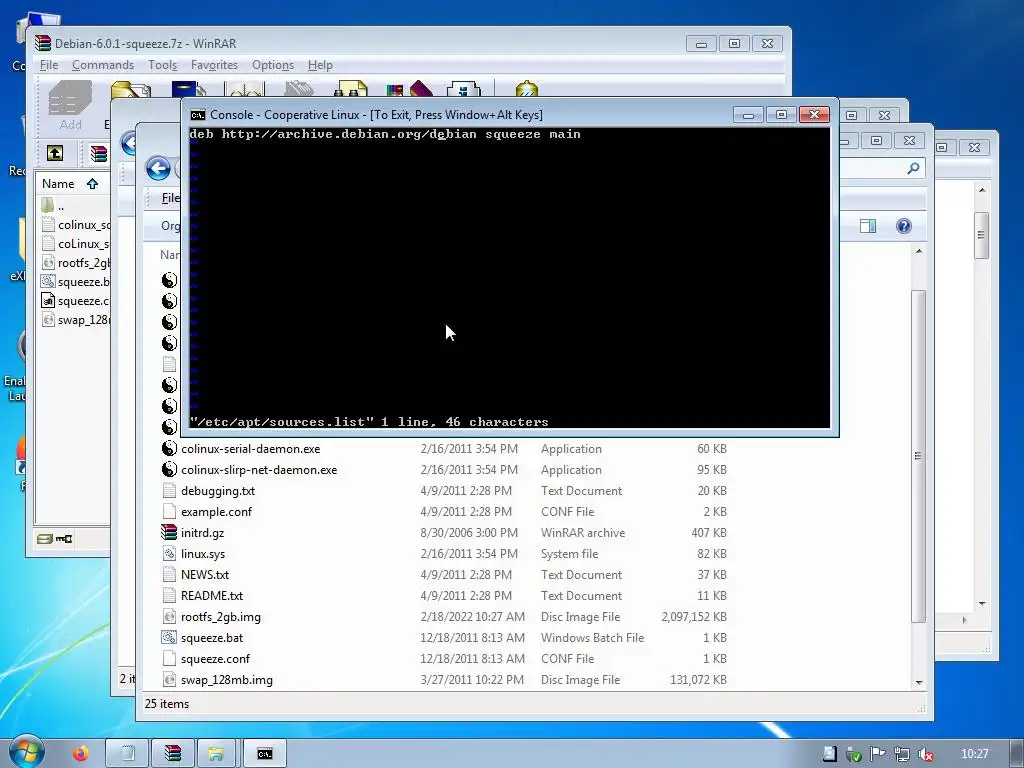Click the rootfs_2gb.img disc image icon in Explorer
This screenshot has height=768, width=1024.
[169, 616]
